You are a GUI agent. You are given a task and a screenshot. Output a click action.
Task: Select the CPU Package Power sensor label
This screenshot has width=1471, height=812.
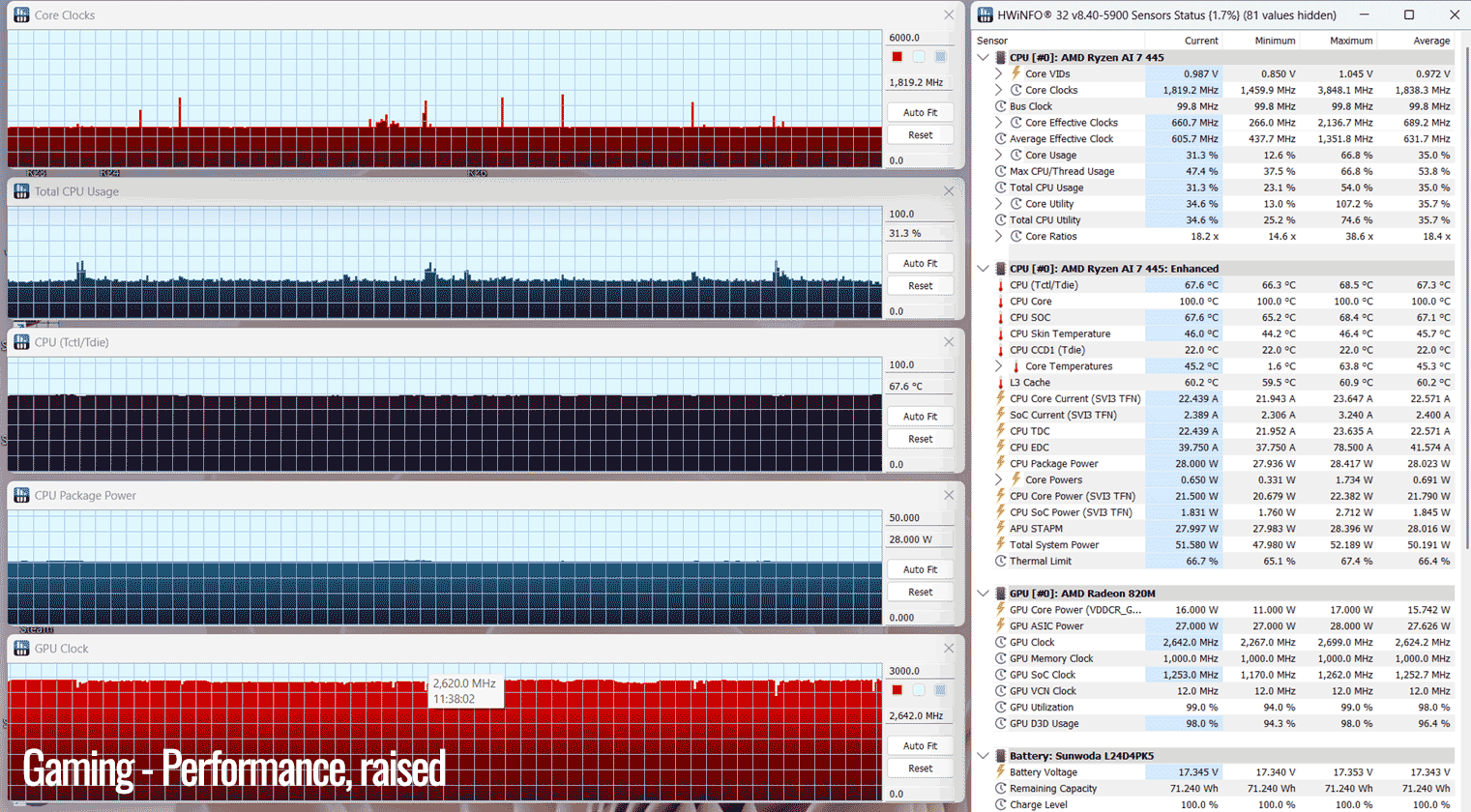click(1053, 464)
